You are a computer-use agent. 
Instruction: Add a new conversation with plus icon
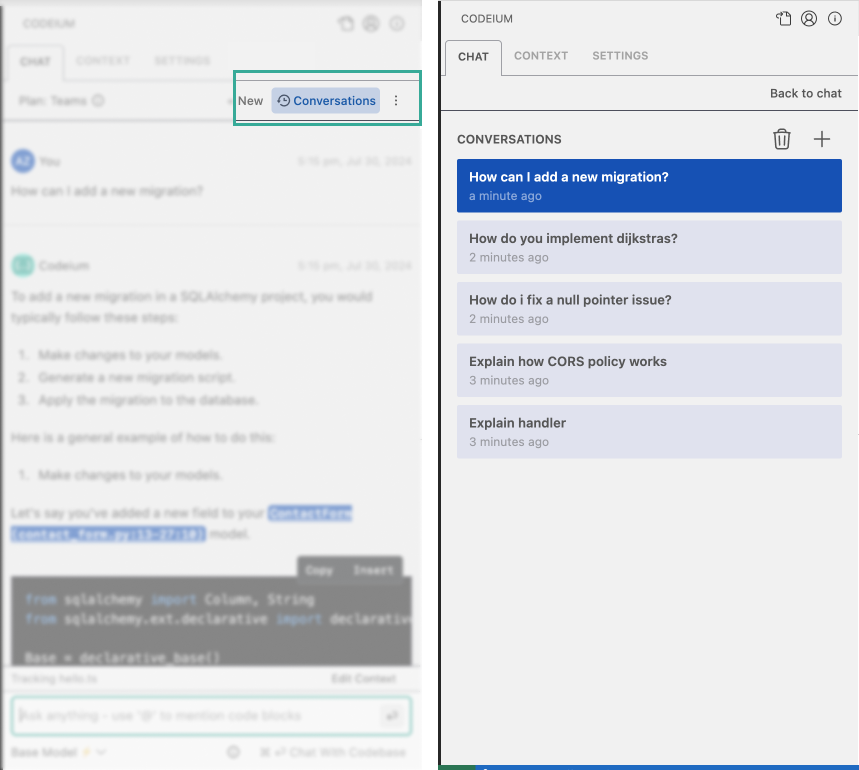822,139
